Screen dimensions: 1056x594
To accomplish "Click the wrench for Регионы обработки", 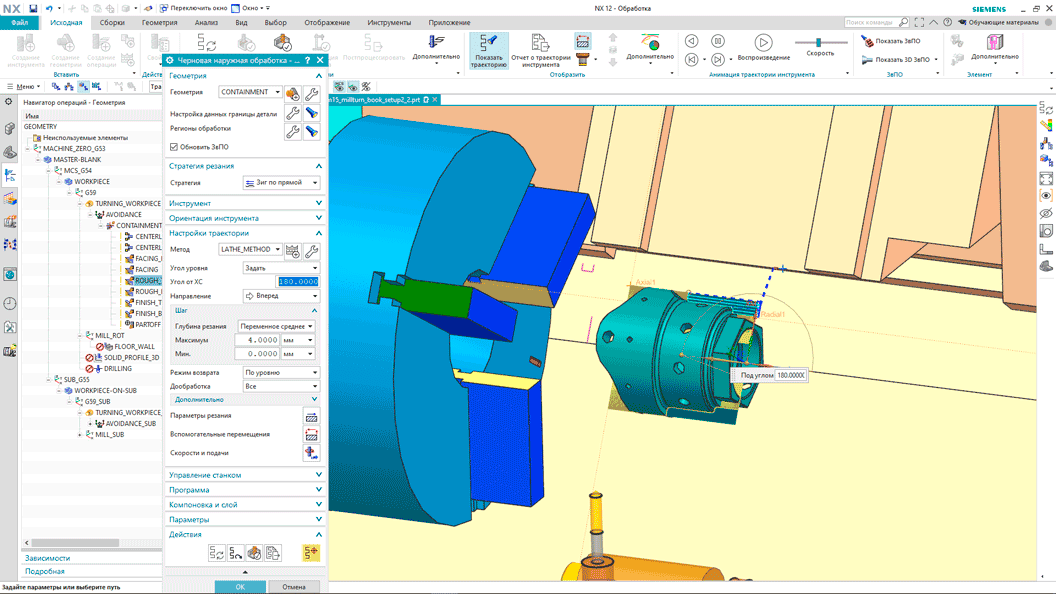I will (x=292, y=131).
